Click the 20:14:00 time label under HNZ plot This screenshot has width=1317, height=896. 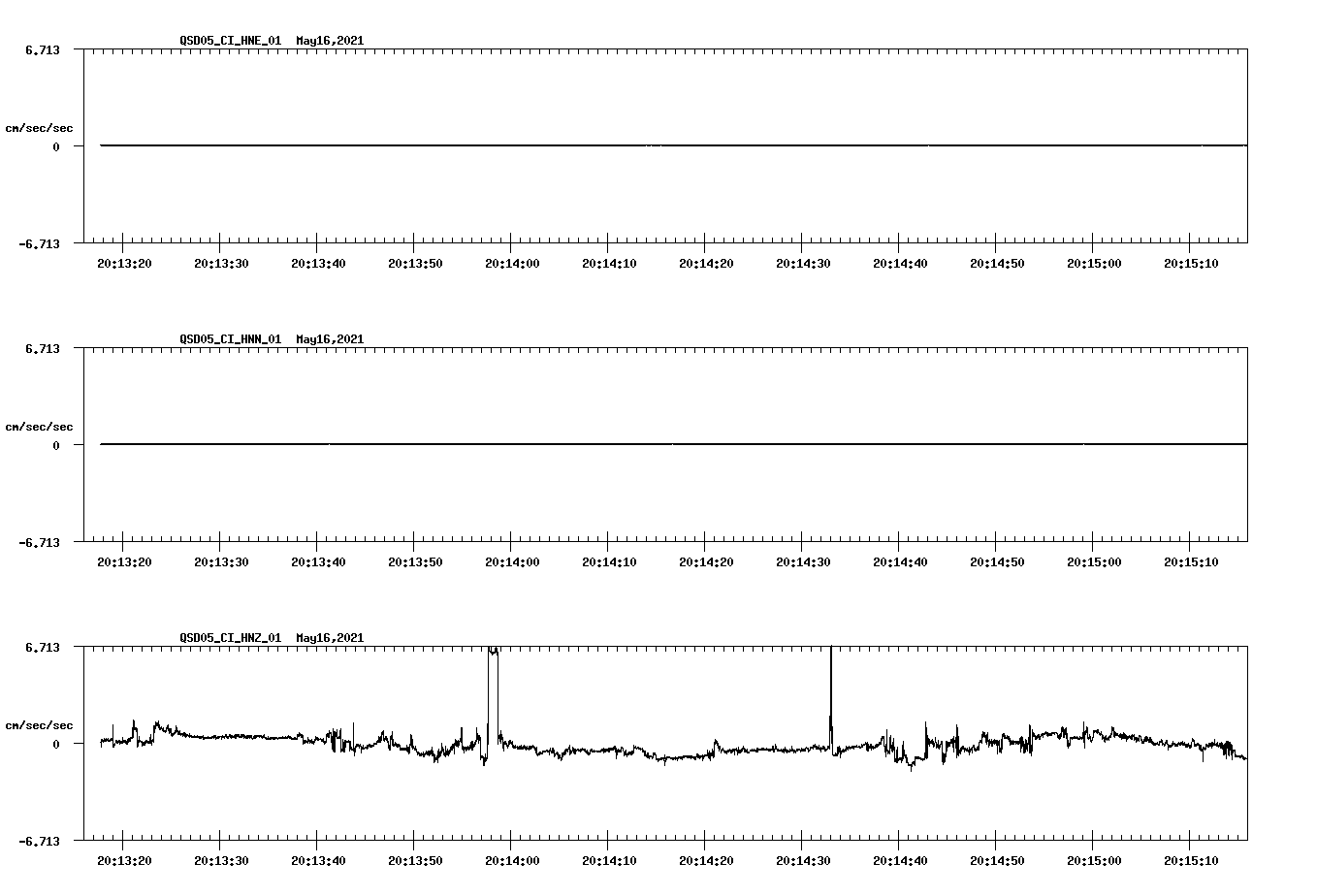click(512, 861)
